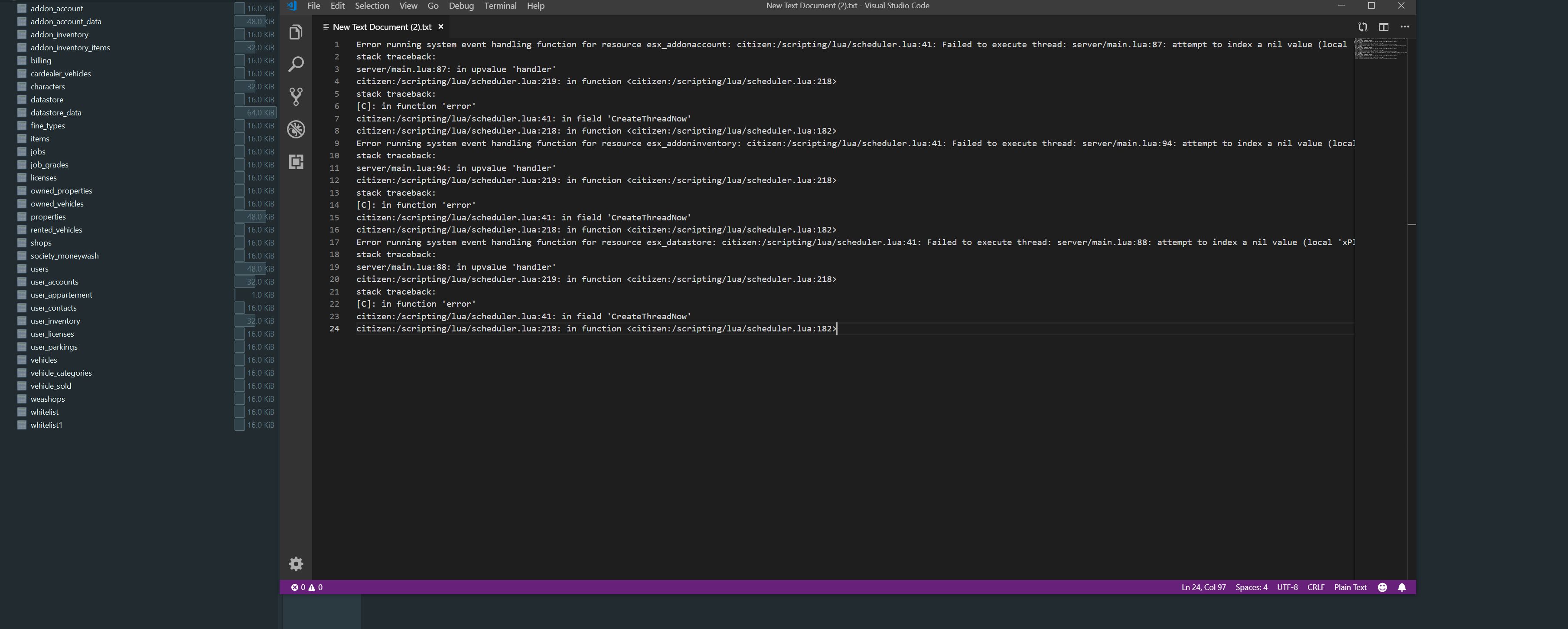Open the Terminal menu
This screenshot has height=629, width=1568.
[500, 6]
